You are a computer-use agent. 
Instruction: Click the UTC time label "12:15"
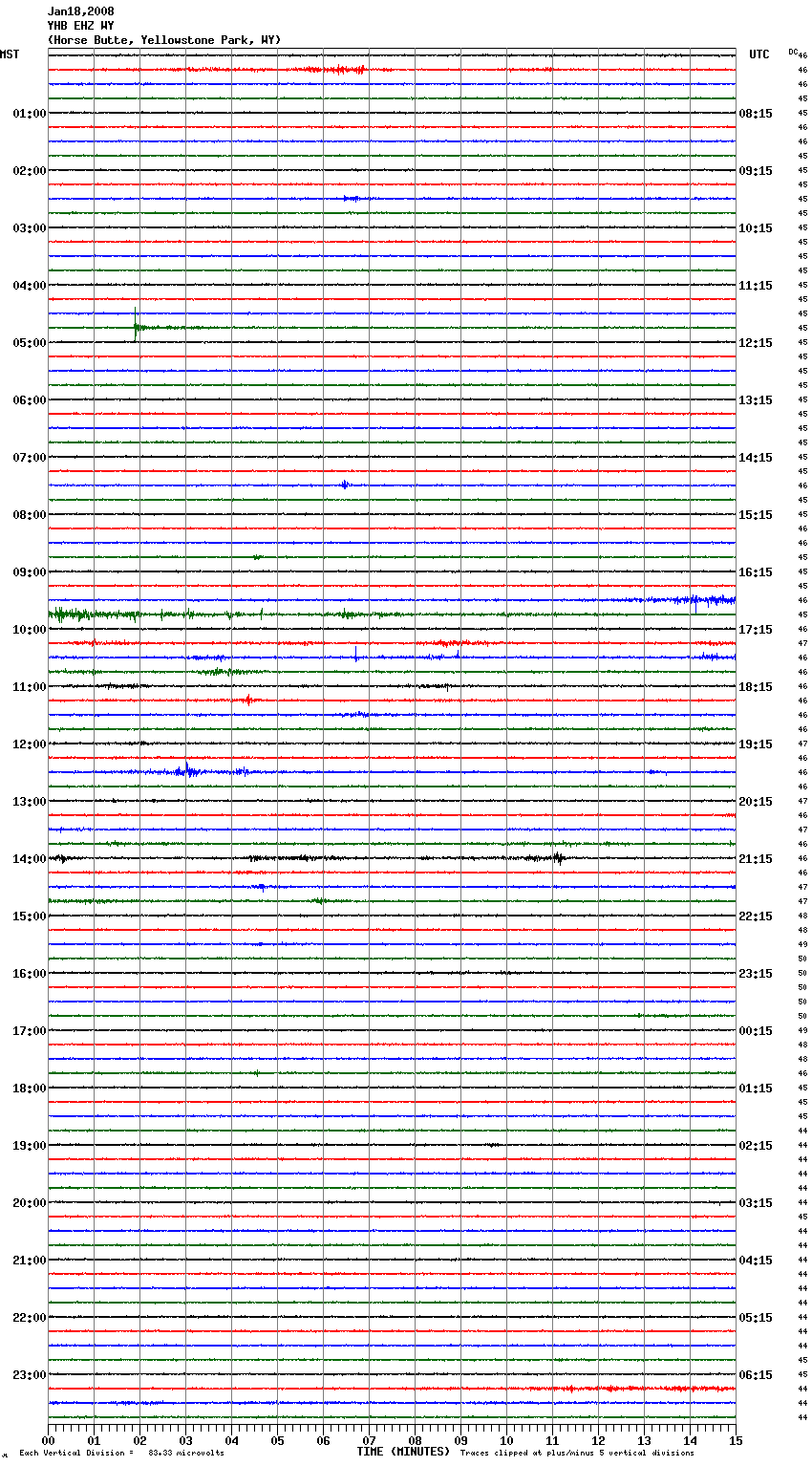[x=756, y=343]
